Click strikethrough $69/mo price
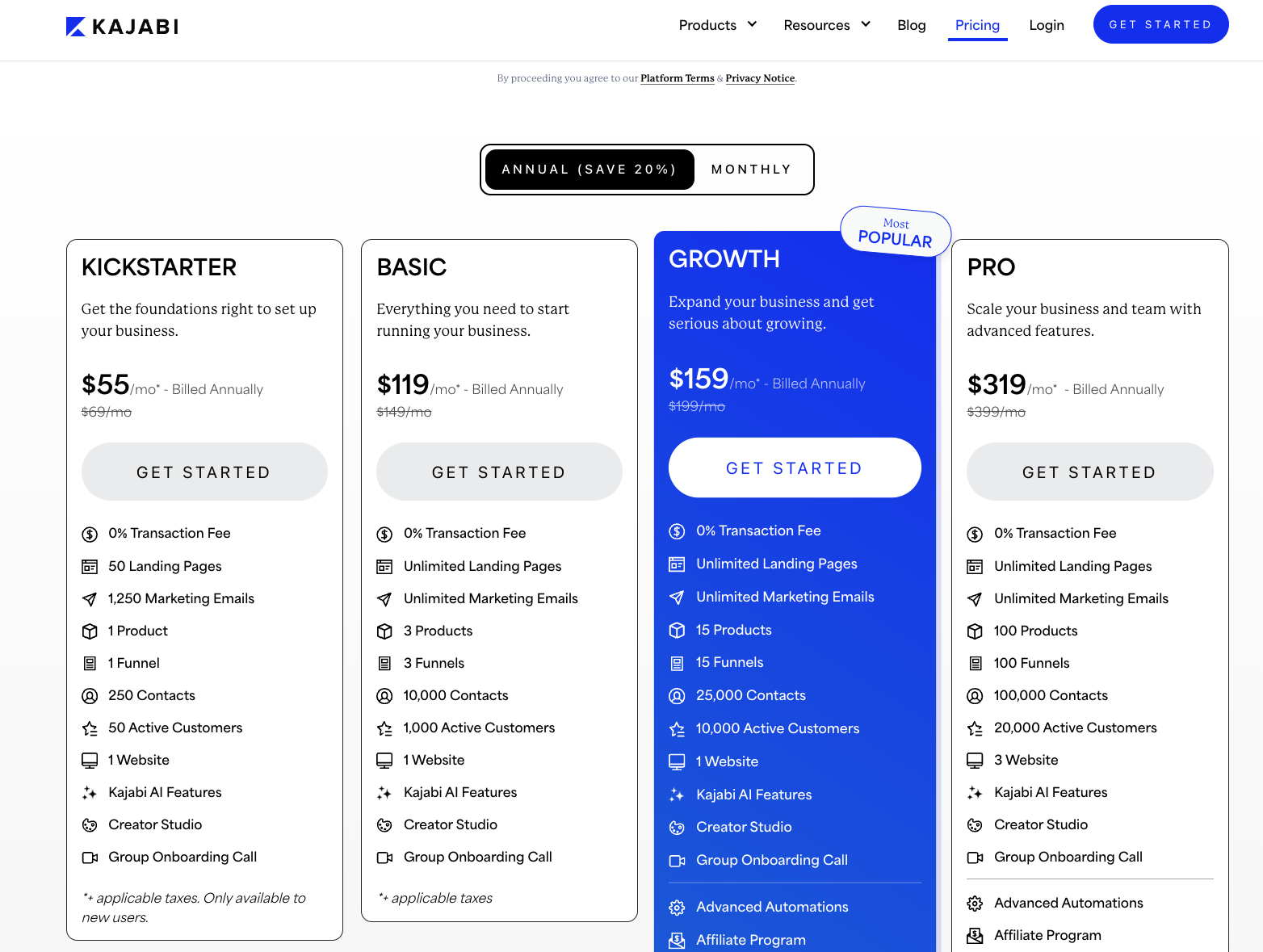Screen dimensions: 1263x952 point(107,412)
